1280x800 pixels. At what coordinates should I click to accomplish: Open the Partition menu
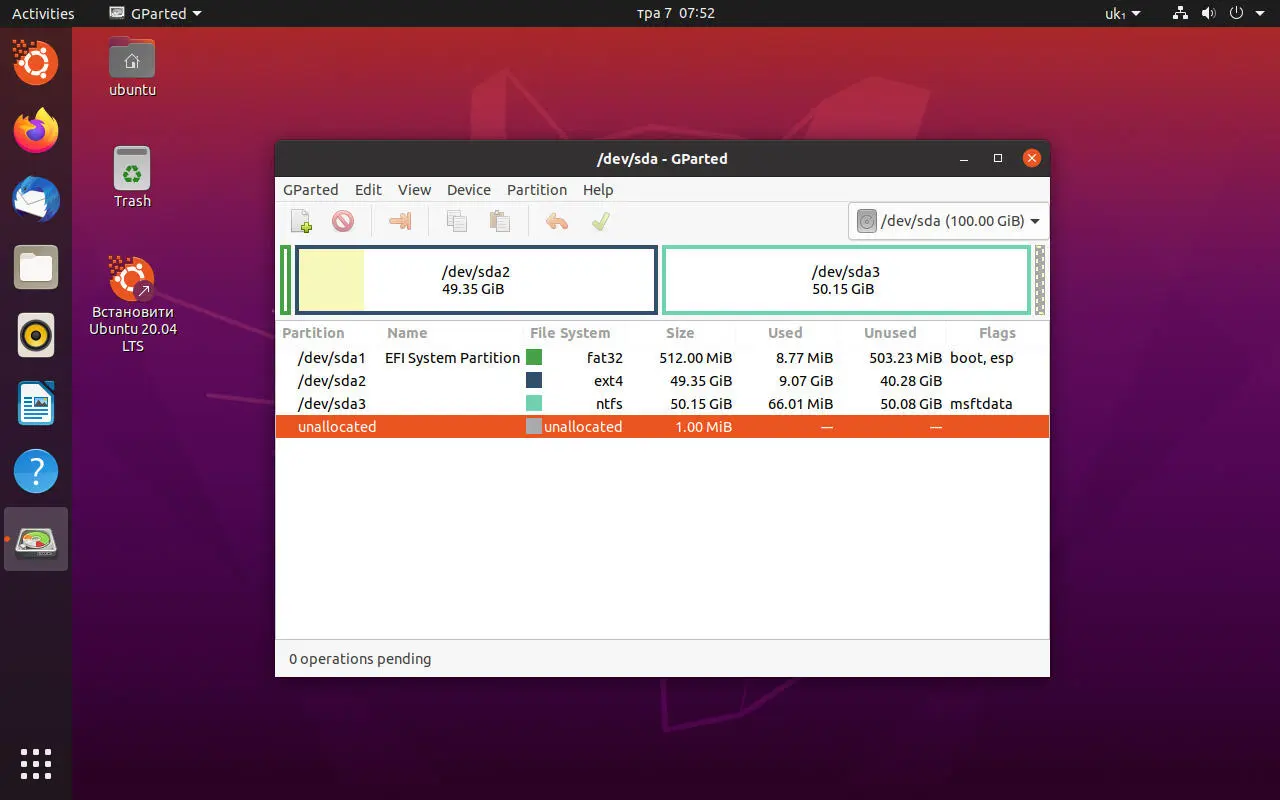coord(537,189)
